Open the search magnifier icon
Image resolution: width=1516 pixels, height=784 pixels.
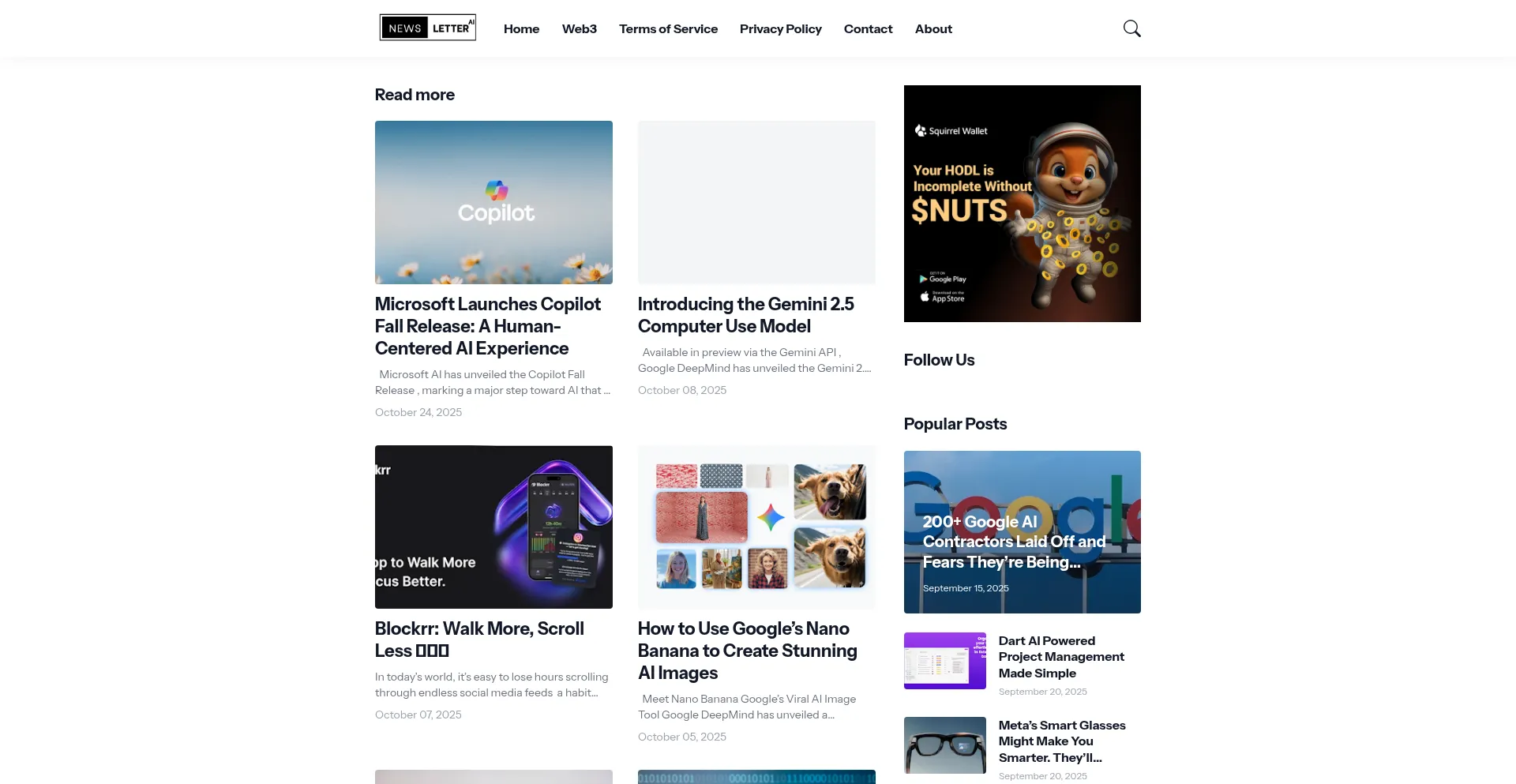pos(1131,28)
